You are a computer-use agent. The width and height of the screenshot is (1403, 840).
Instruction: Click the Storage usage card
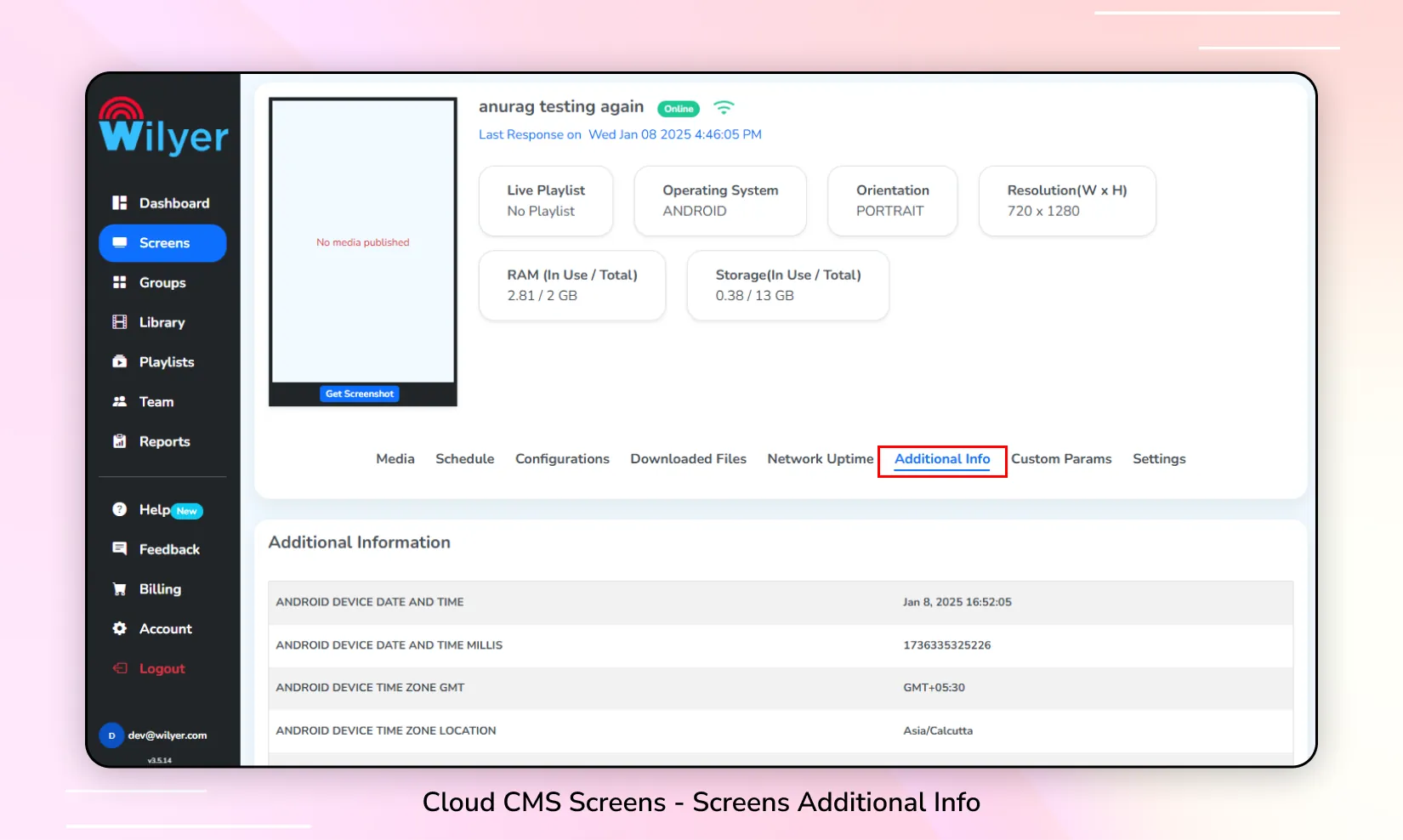coord(788,286)
